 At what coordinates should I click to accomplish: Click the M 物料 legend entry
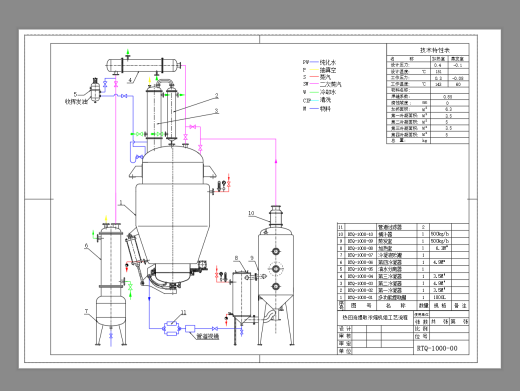(317, 109)
